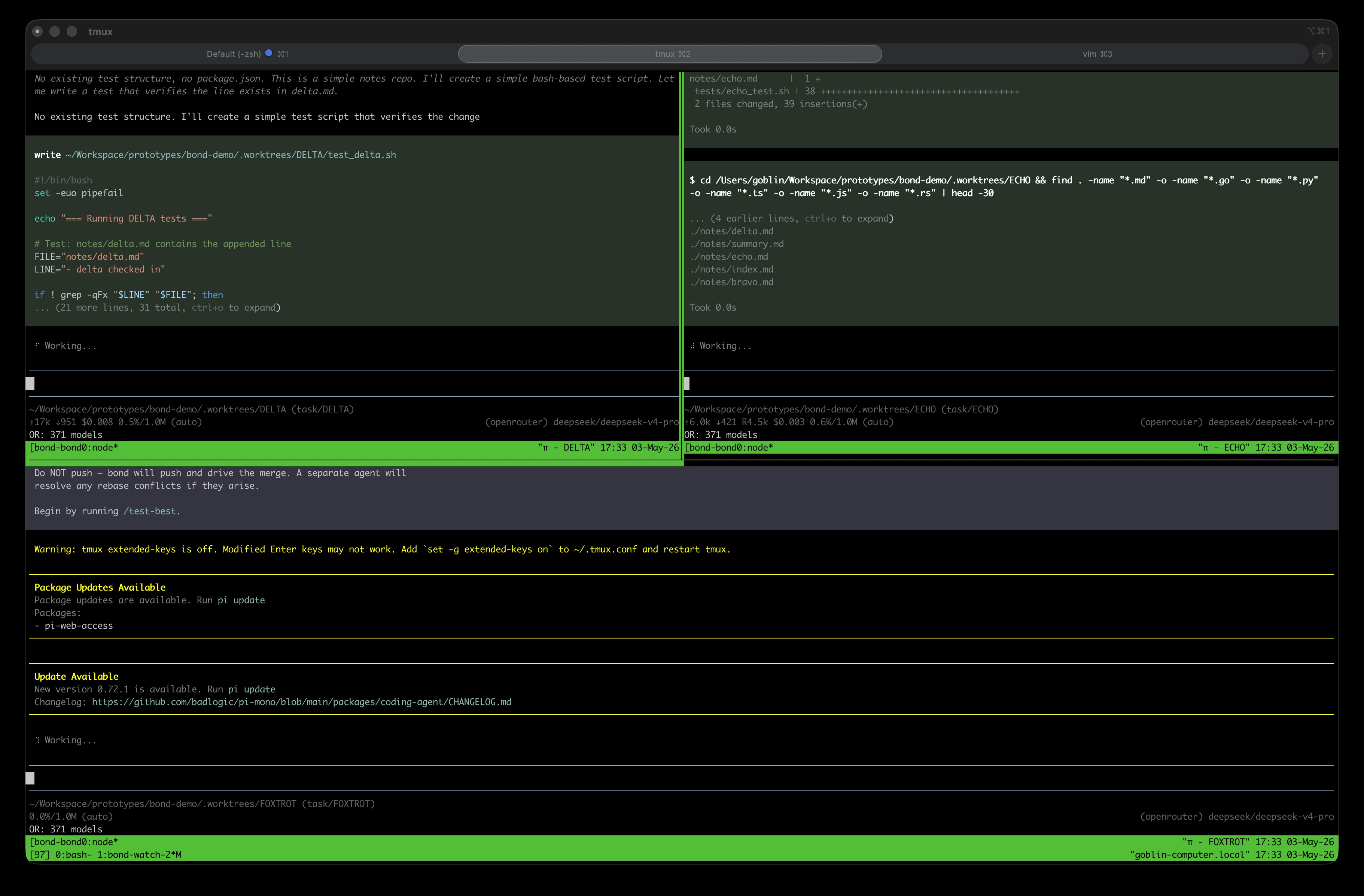Click the LINE="- delta checked in" script line
1364x896 pixels.
[x=100, y=269]
